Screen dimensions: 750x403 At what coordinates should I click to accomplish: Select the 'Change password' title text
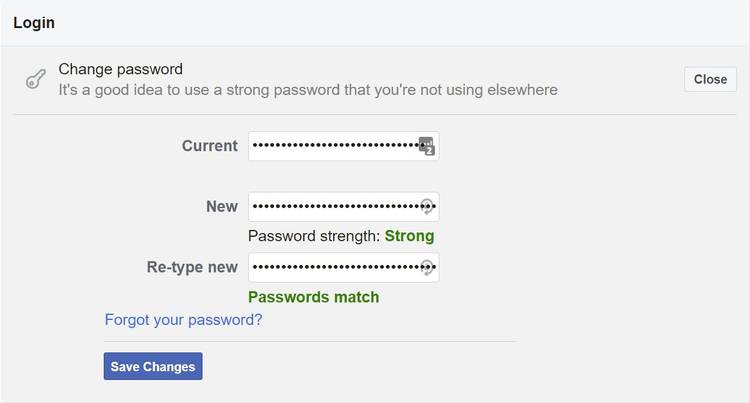pos(121,69)
